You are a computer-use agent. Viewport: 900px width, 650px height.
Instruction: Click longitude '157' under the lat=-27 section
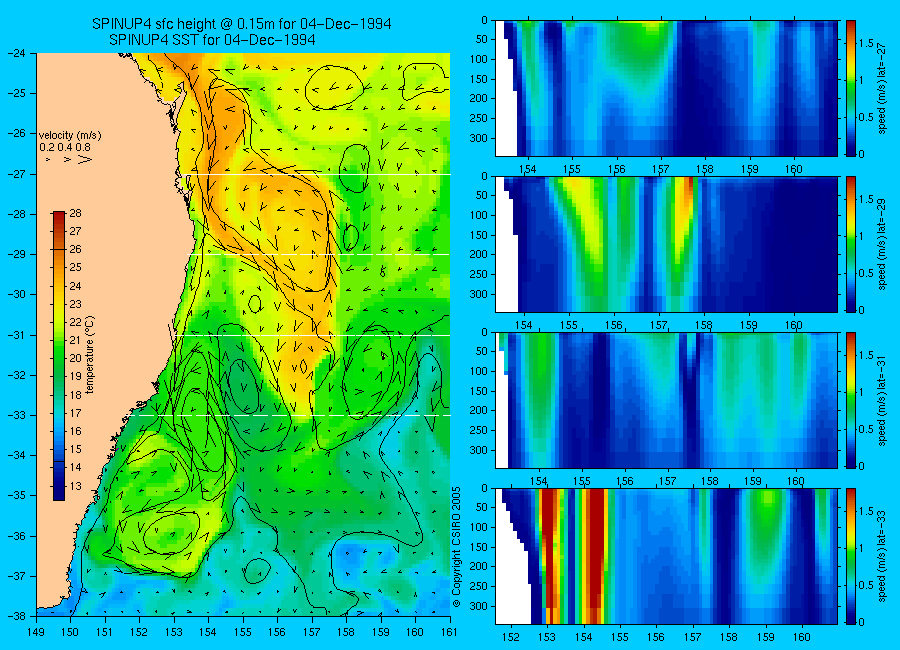[661, 169]
